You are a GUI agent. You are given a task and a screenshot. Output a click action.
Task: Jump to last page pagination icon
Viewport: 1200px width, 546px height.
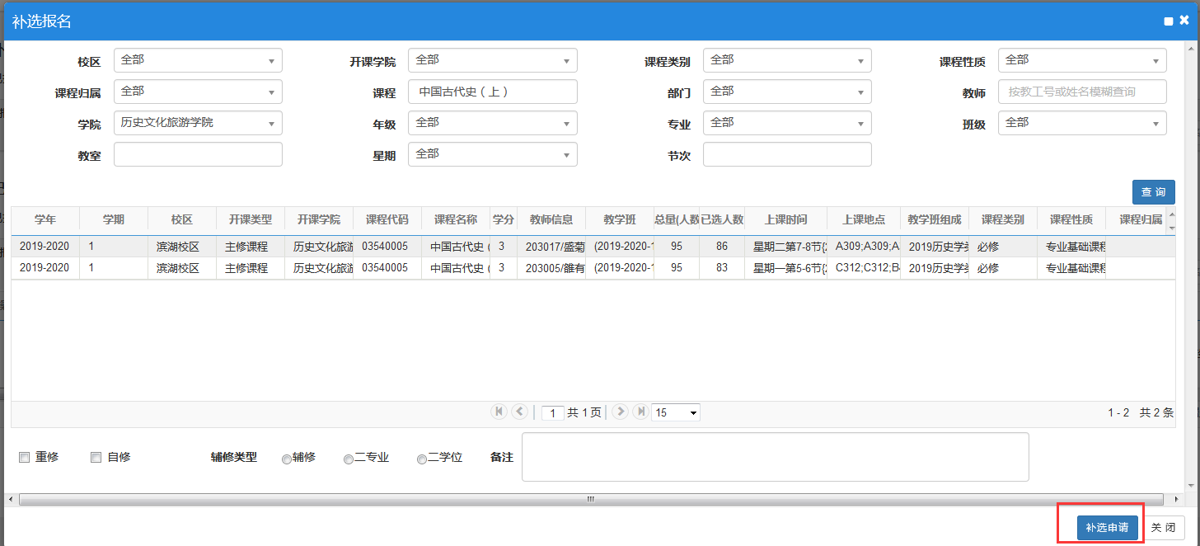640,412
